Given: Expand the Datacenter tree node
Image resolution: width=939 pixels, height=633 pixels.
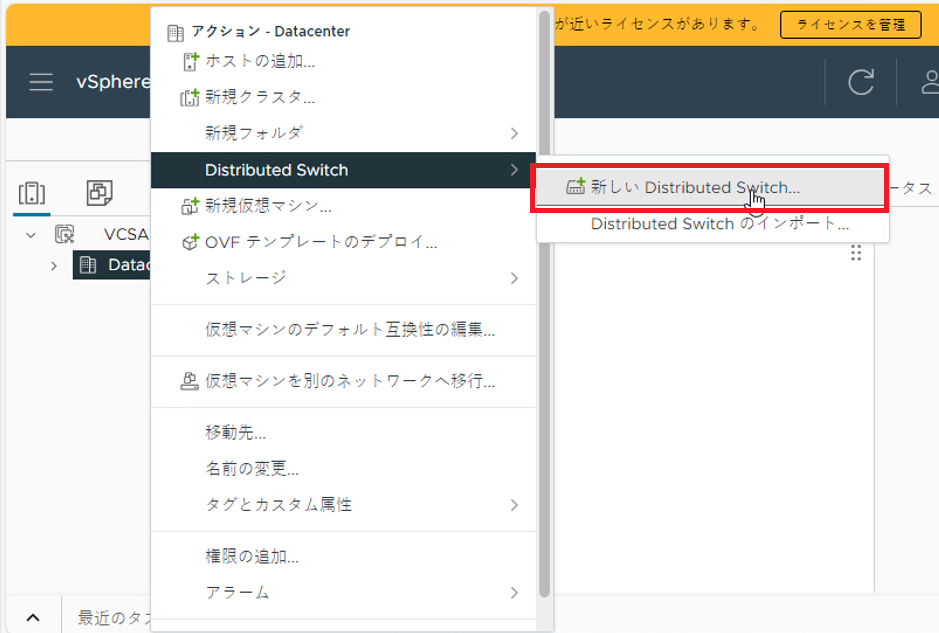Looking at the screenshot, I should pyautogui.click(x=54, y=266).
